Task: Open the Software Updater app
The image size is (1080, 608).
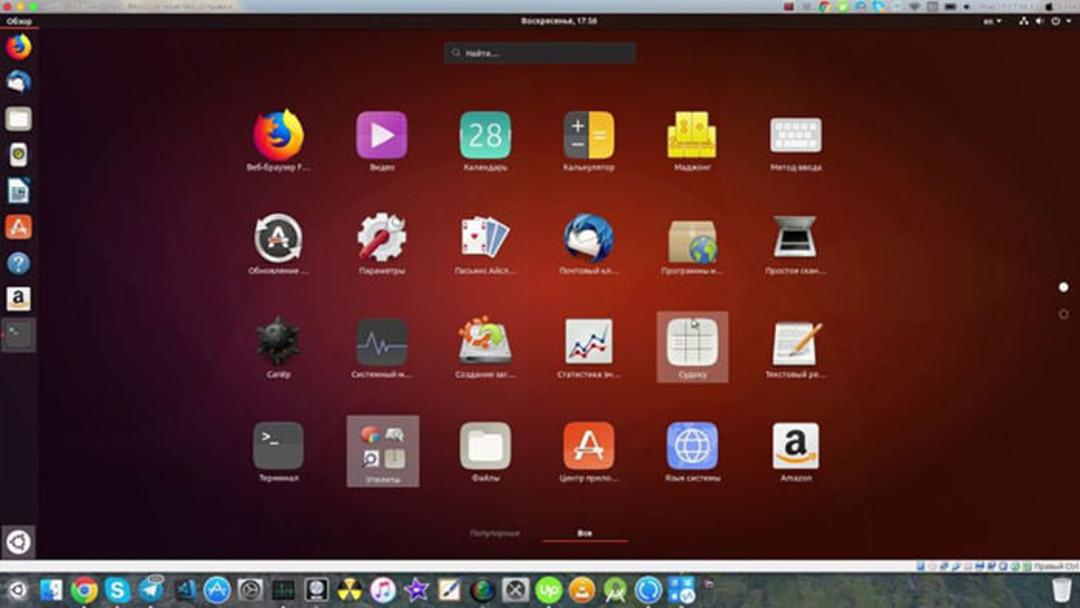Action: point(278,239)
